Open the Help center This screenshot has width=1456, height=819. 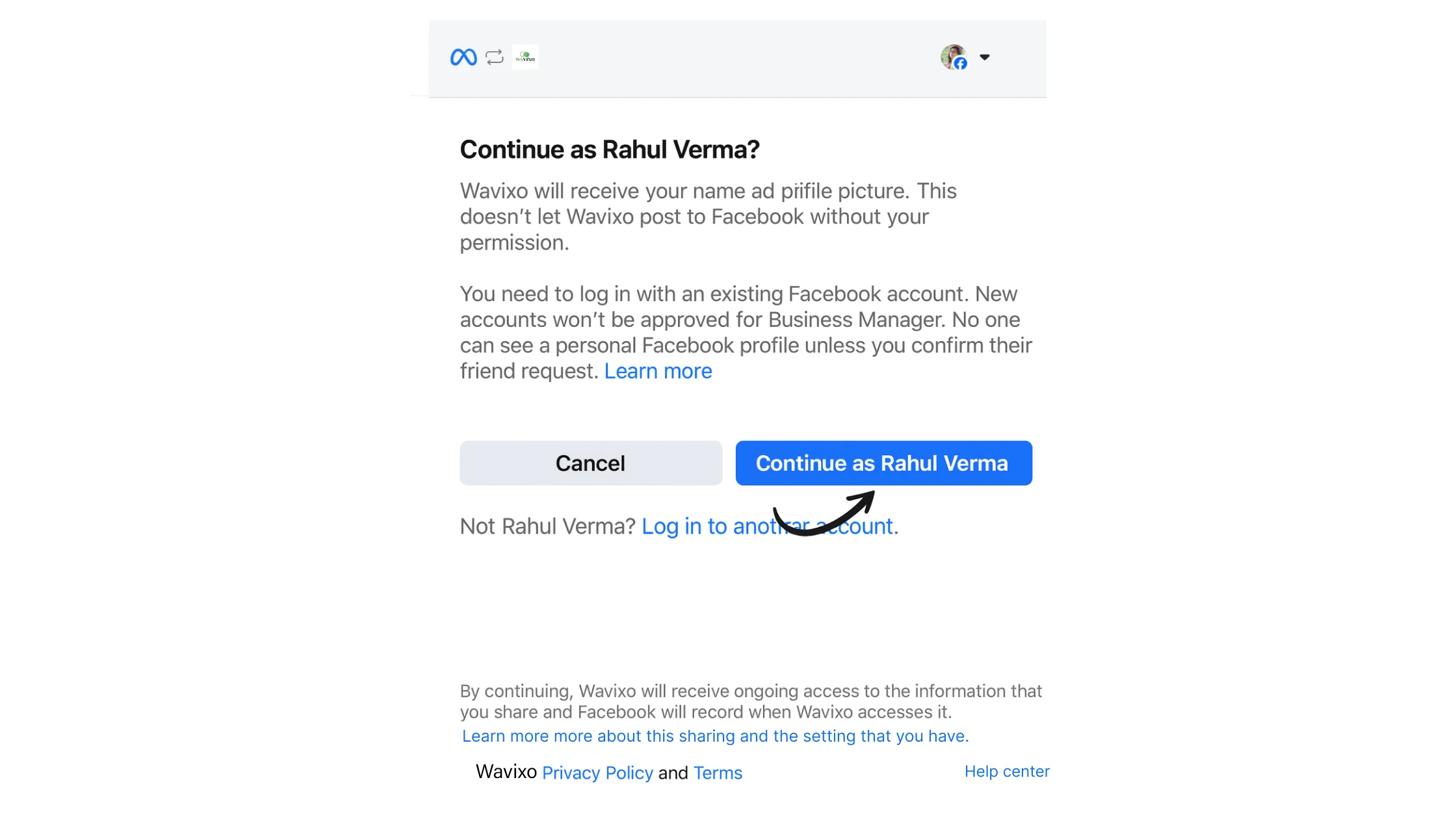[x=1006, y=771]
